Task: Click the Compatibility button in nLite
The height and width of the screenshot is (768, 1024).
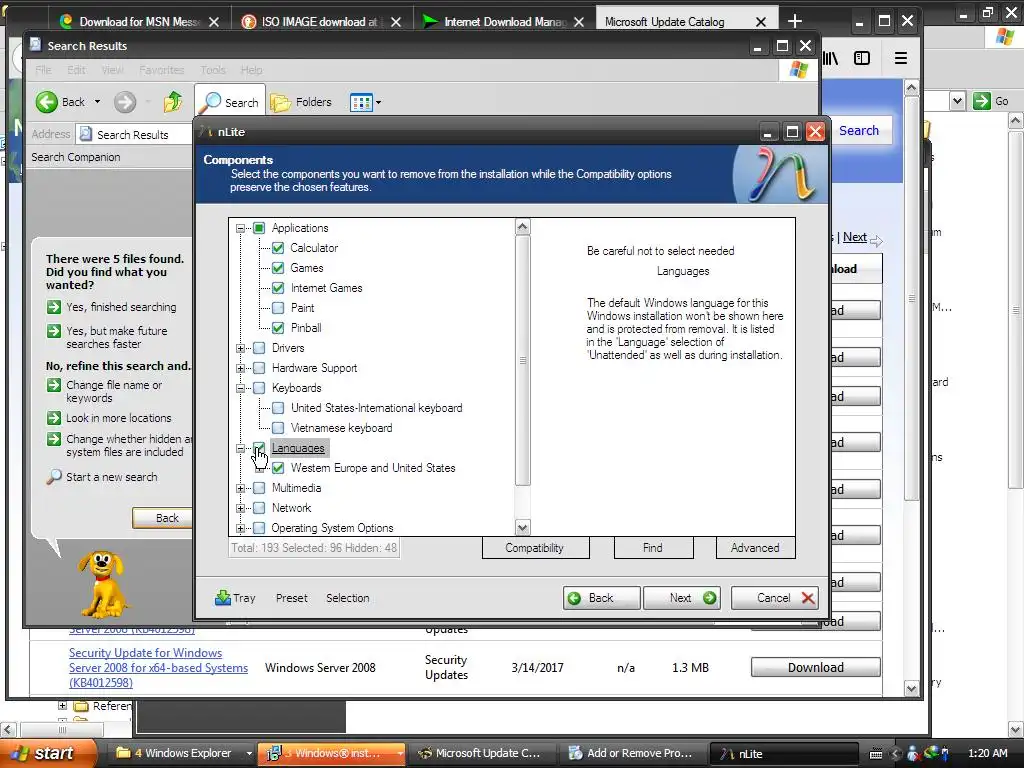Action: [536, 548]
